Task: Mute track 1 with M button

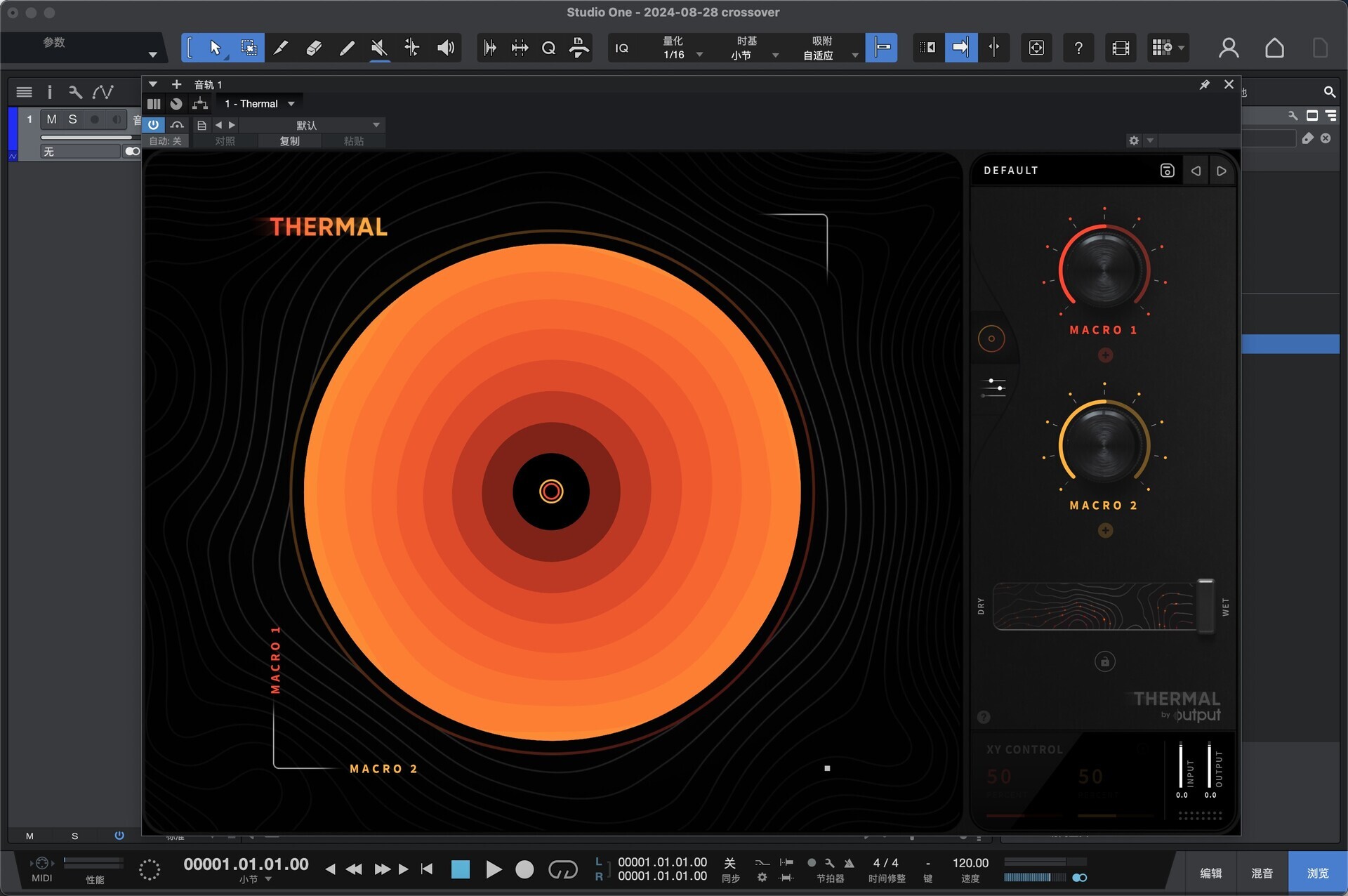Action: (51, 119)
